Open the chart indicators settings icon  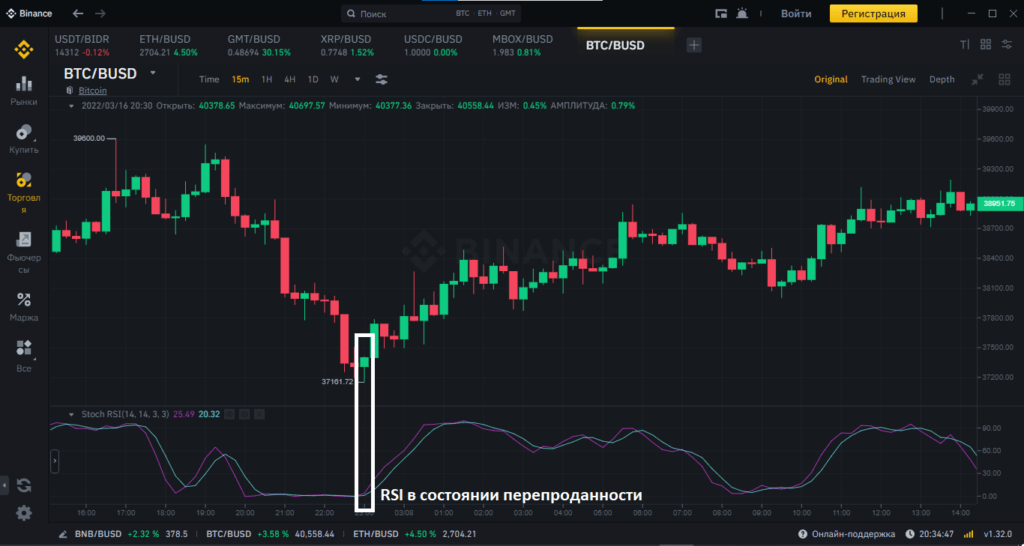381,79
